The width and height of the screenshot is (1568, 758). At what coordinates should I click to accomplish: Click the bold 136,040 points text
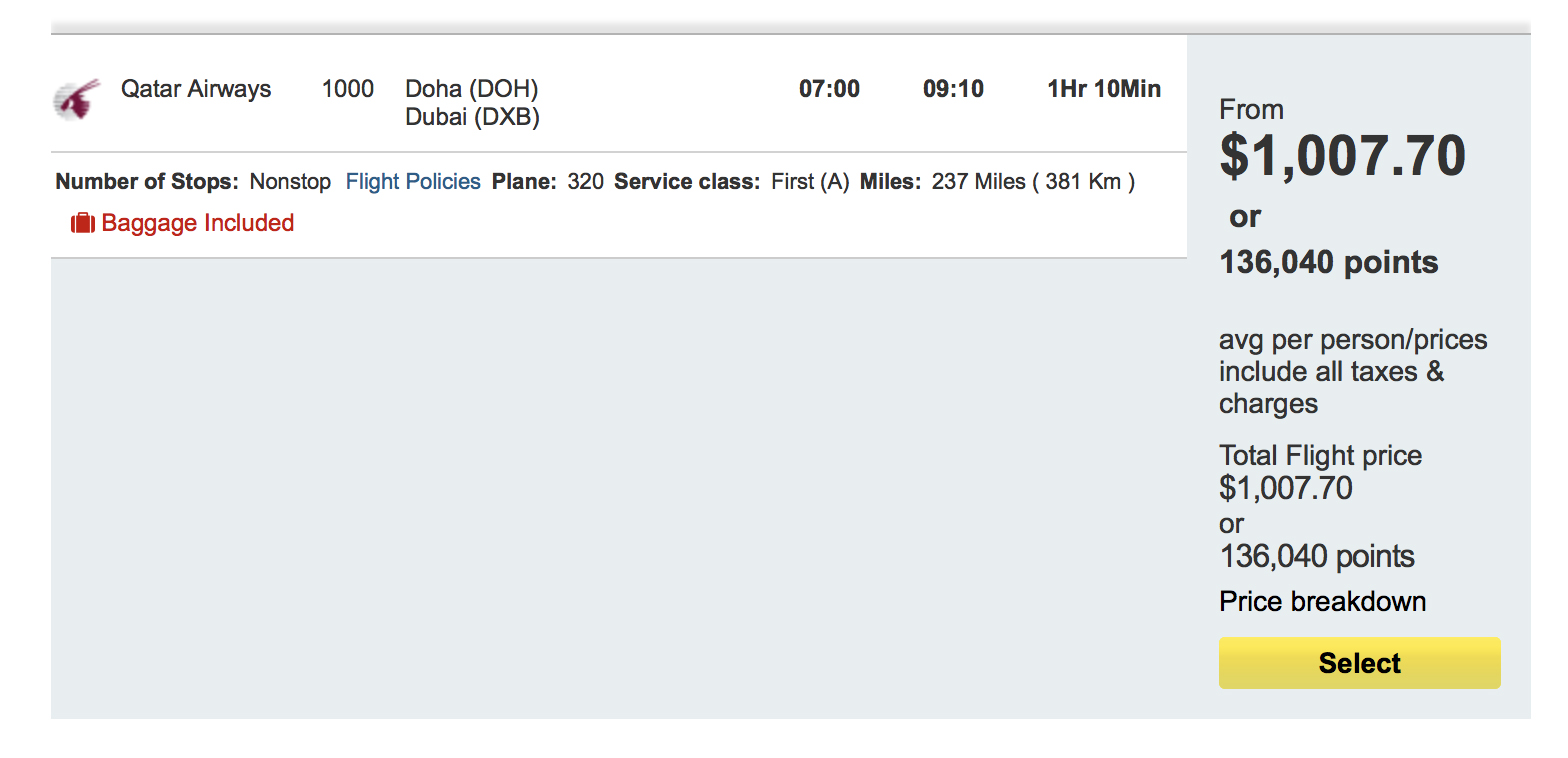pyautogui.click(x=1329, y=263)
